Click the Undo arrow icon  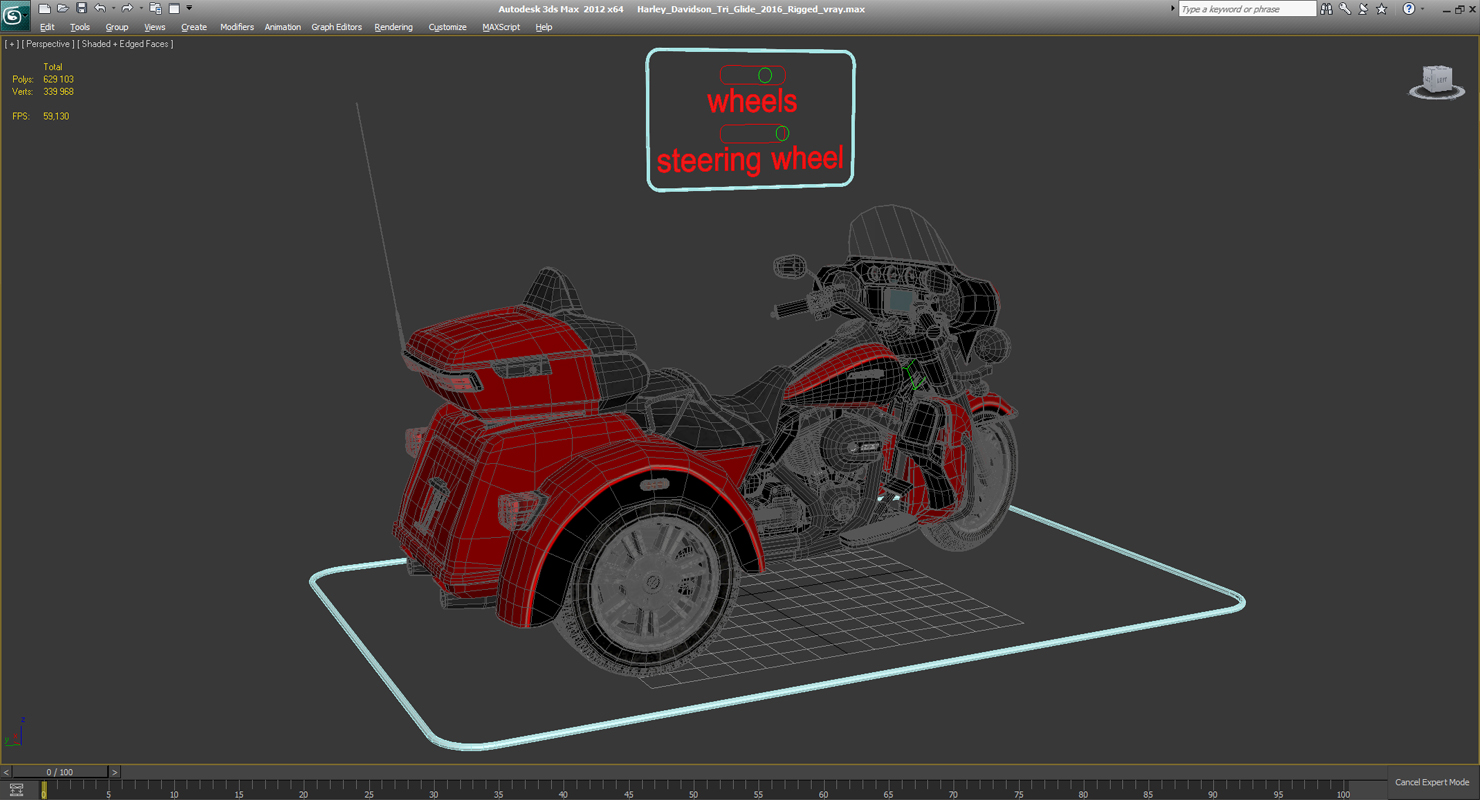(x=100, y=9)
